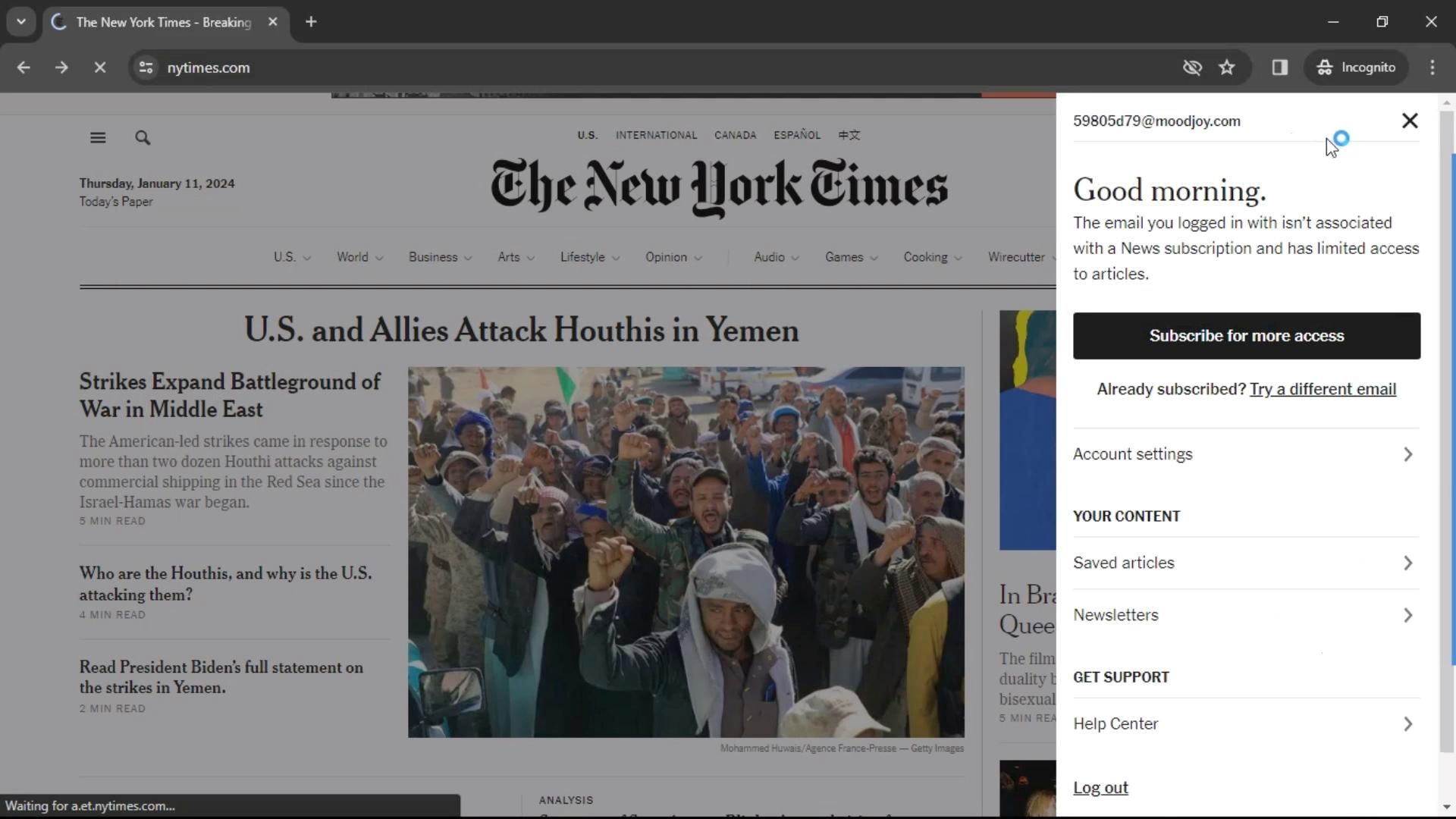This screenshot has height=819, width=1456.
Task: Expand the Arts section dropdown
Action: click(516, 257)
